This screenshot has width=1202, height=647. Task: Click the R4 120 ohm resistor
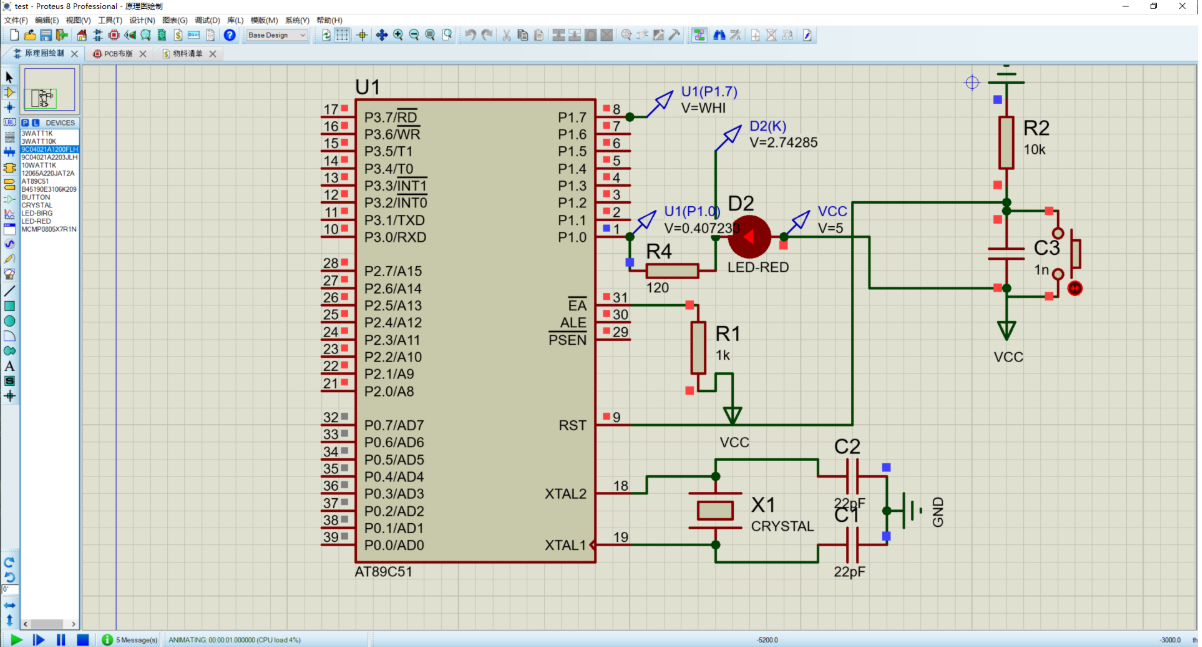point(672,270)
